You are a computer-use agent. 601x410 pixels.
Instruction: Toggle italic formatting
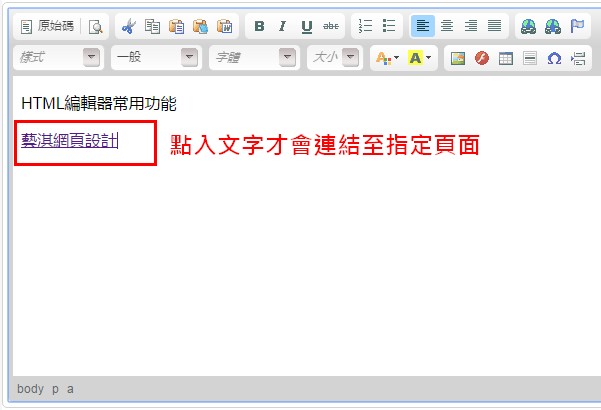click(283, 26)
